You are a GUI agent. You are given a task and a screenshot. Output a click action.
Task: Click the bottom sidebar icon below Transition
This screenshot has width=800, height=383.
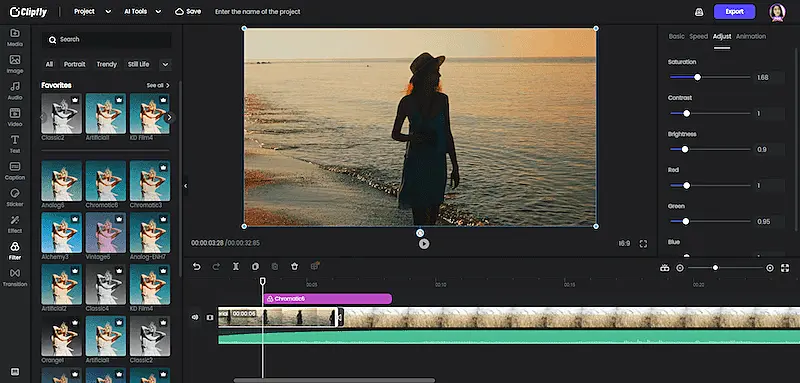click(x=15, y=371)
